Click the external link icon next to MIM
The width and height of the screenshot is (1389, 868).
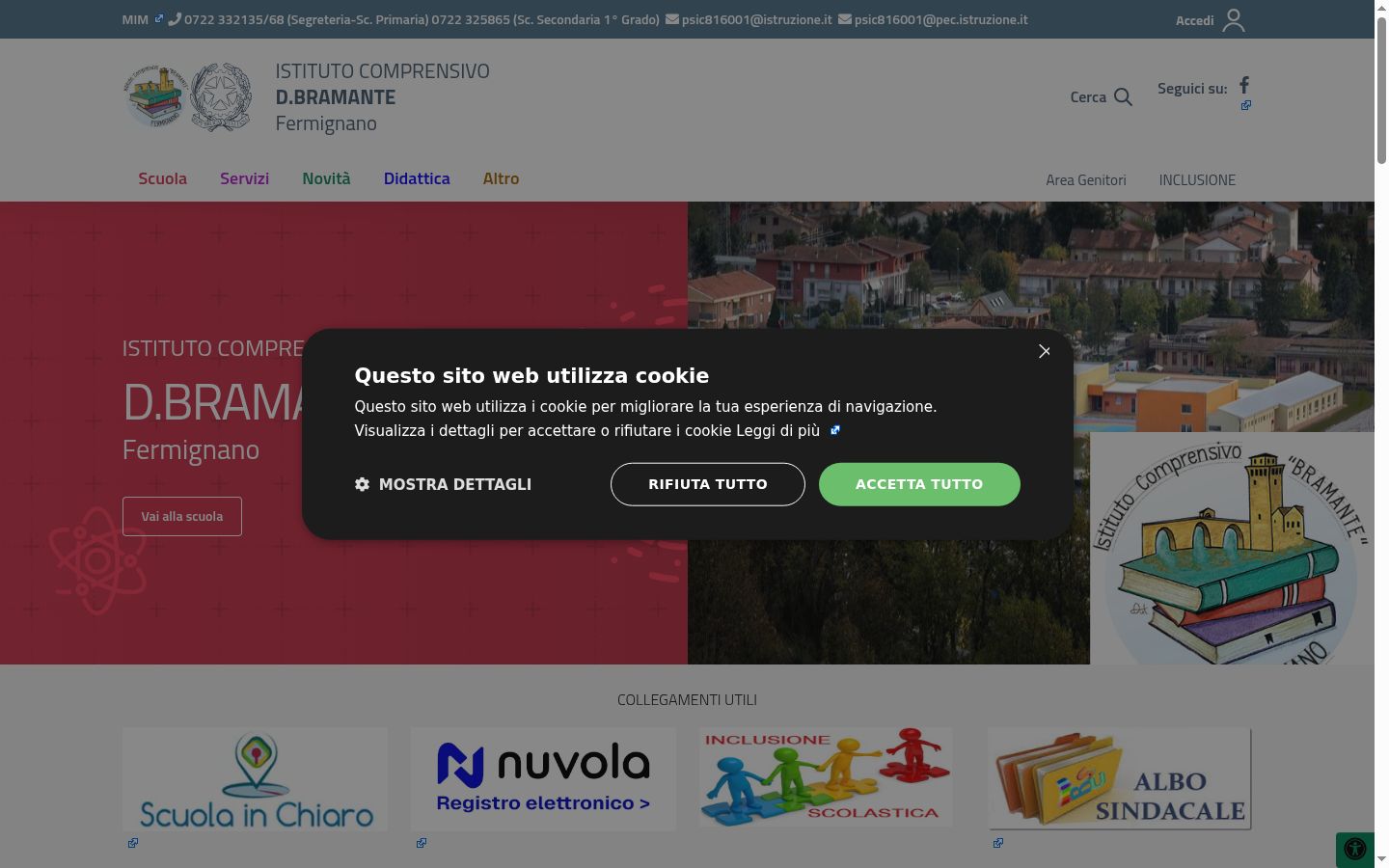coord(159,18)
